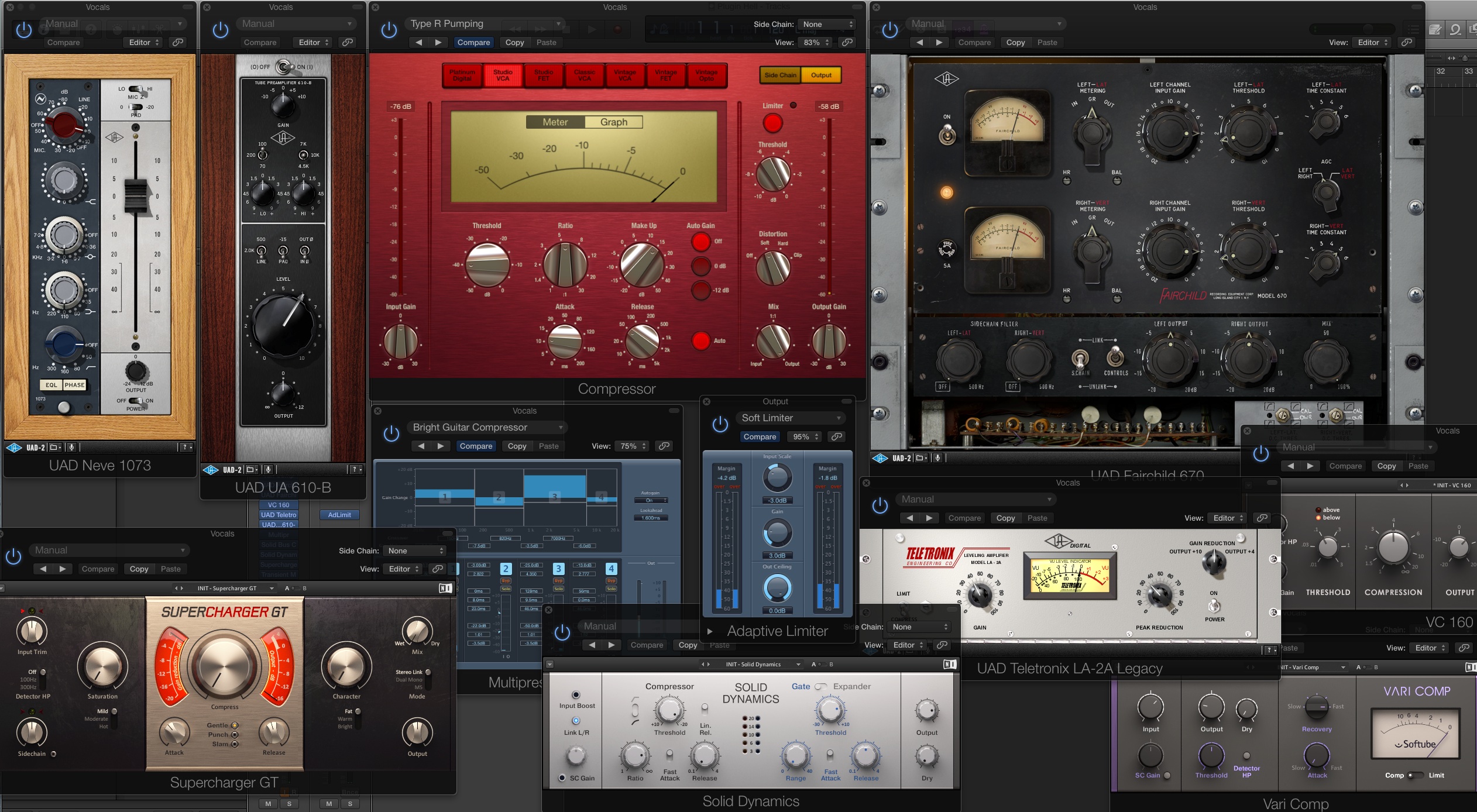Image resolution: width=1477 pixels, height=812 pixels.
Task: Click Adaptive Limiter Out Ceiling knob
Action: pos(777,589)
